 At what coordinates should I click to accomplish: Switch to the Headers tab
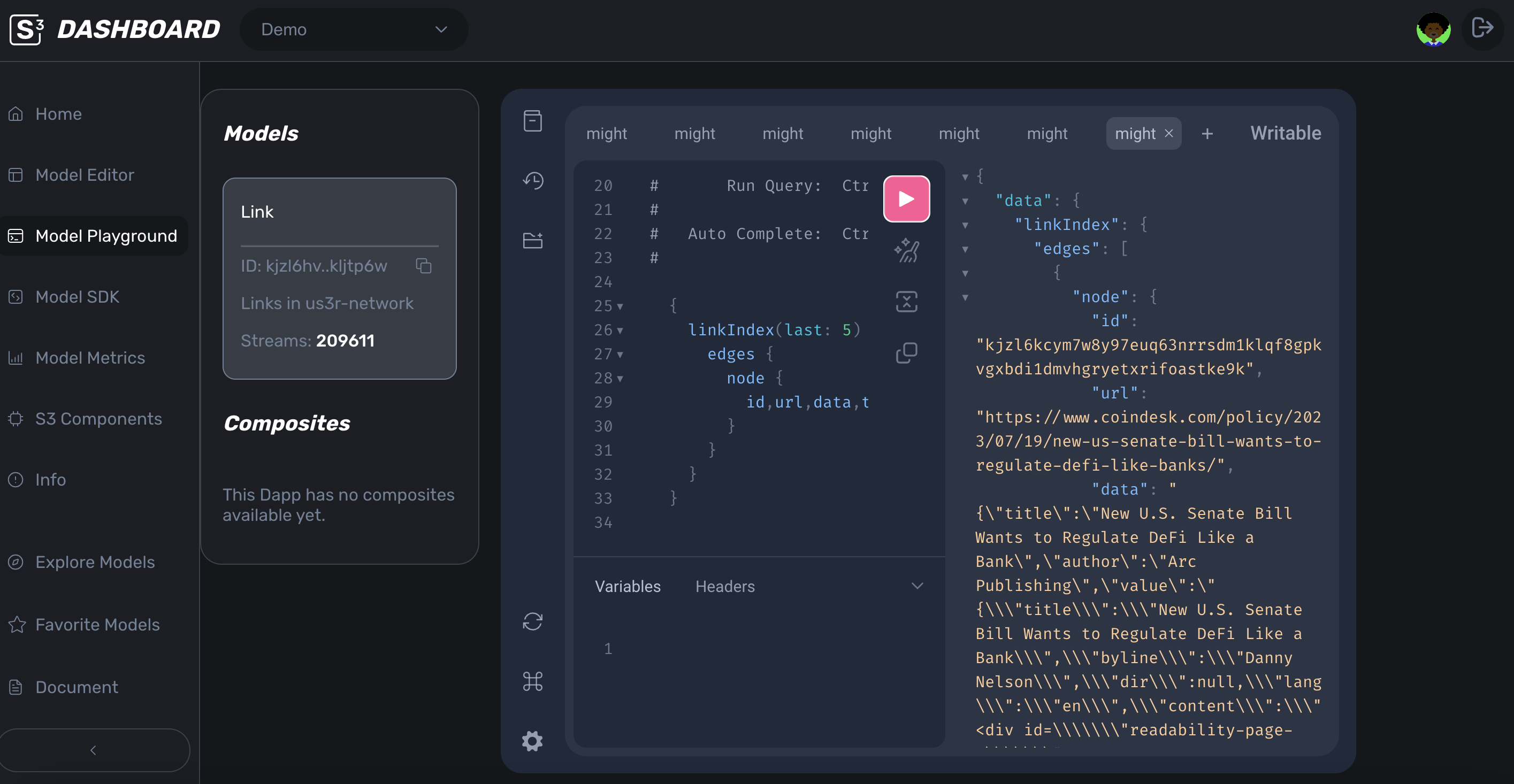tap(725, 586)
